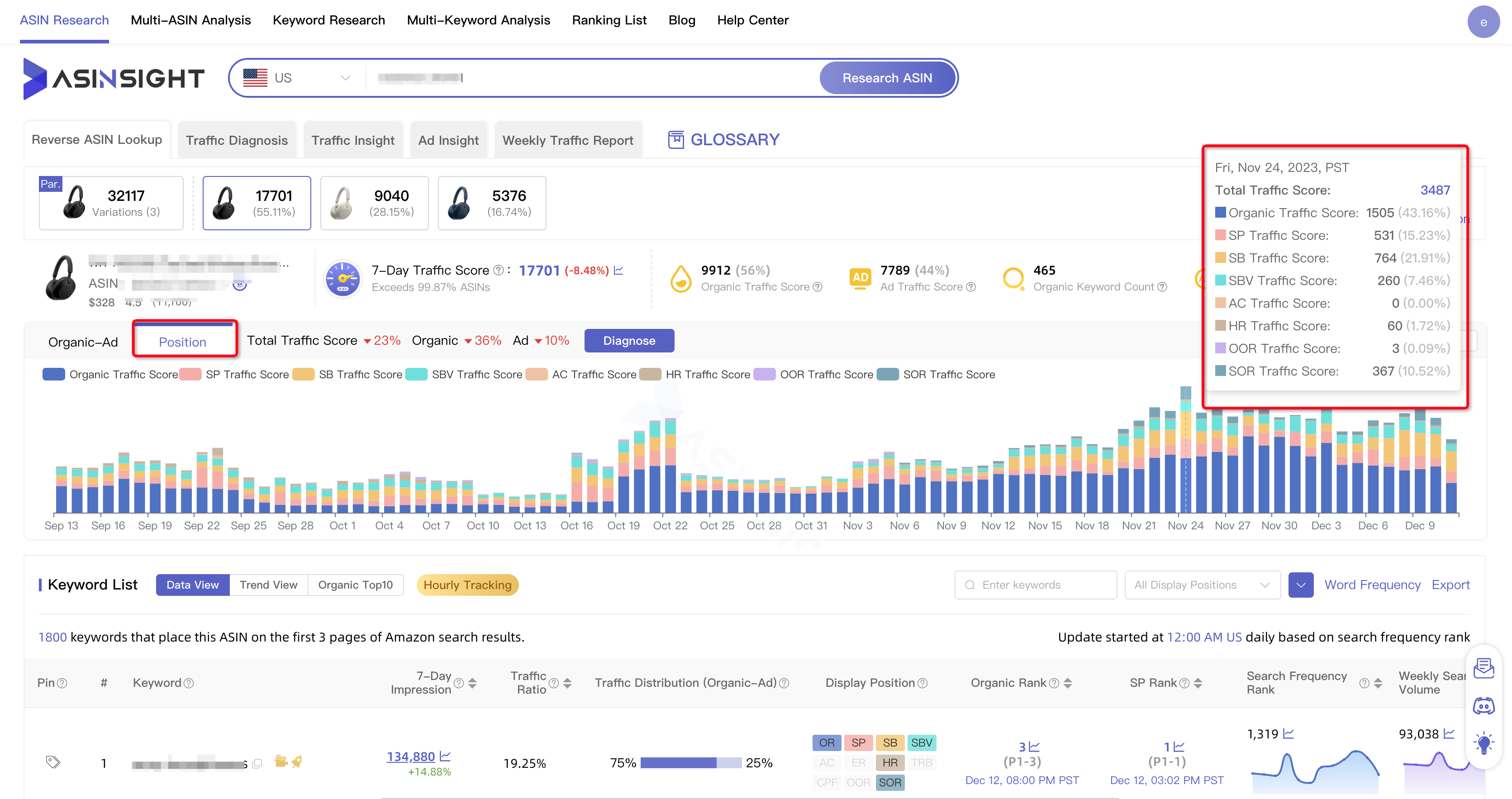Sort by 7-Day Impression arrows

pyautogui.click(x=472, y=683)
